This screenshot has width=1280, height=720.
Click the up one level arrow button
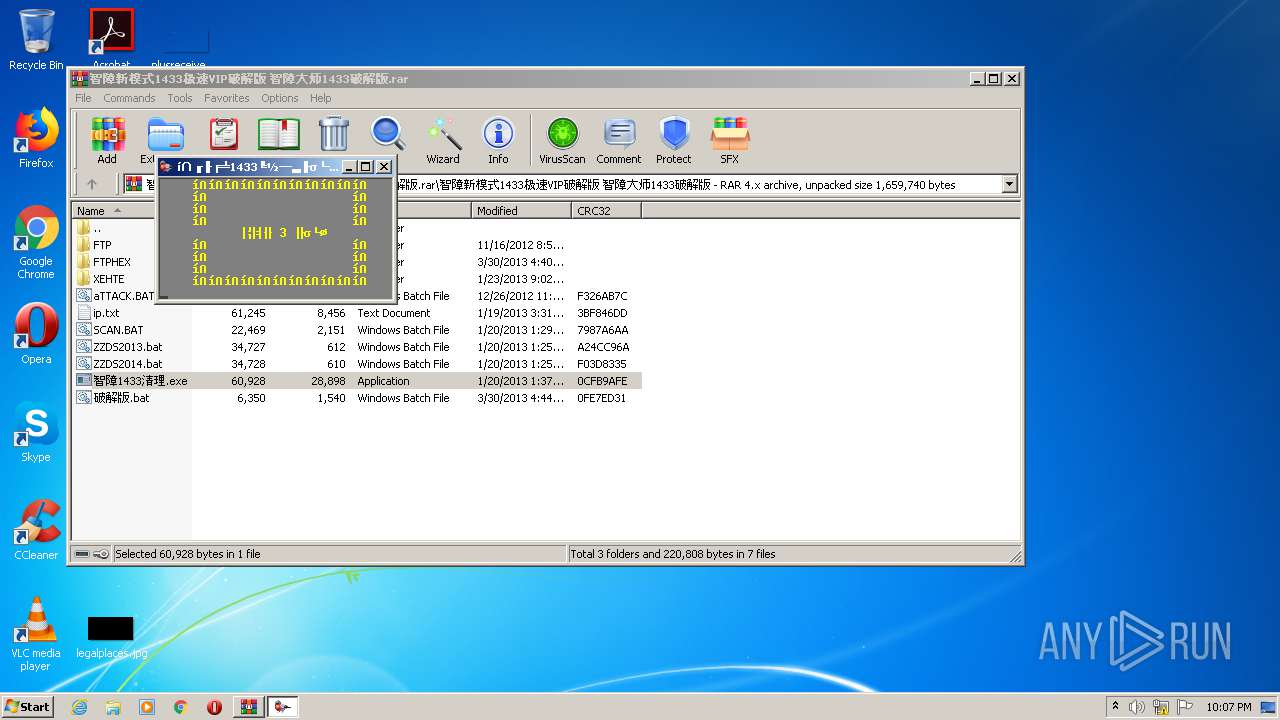[92, 184]
